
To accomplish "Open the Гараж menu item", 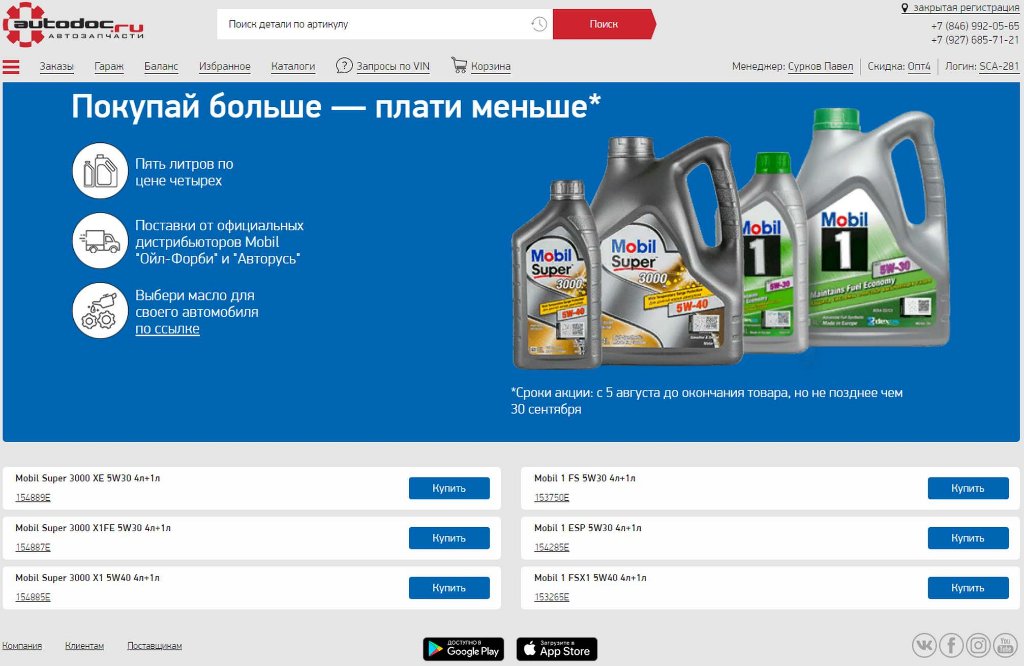I will pyautogui.click(x=108, y=66).
